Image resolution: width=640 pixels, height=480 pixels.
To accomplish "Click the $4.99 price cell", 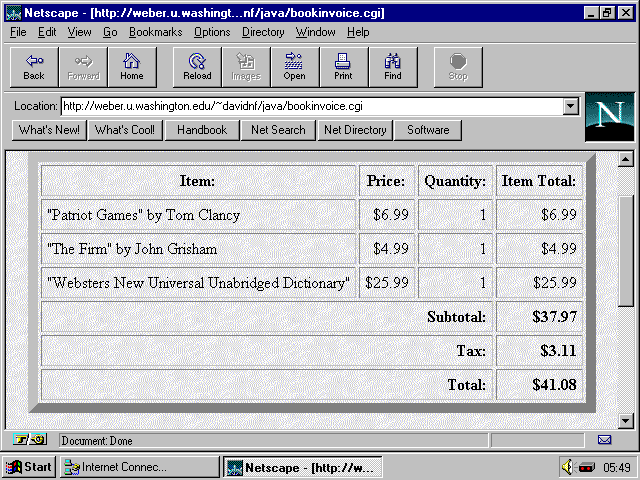I will tap(387, 249).
